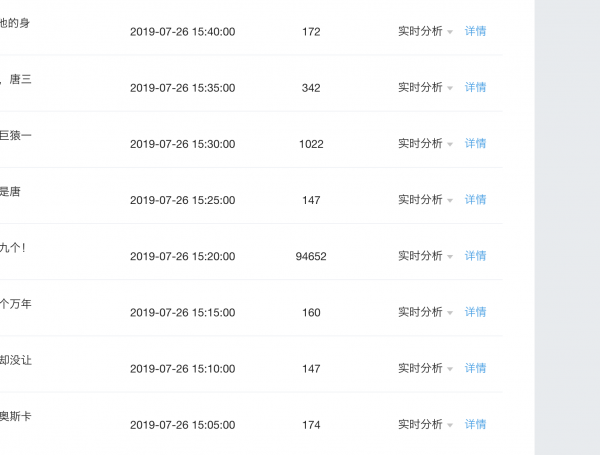Screen dimensions: 600x455
Task: Open 详情 for the 94652 count row
Action: (475, 256)
